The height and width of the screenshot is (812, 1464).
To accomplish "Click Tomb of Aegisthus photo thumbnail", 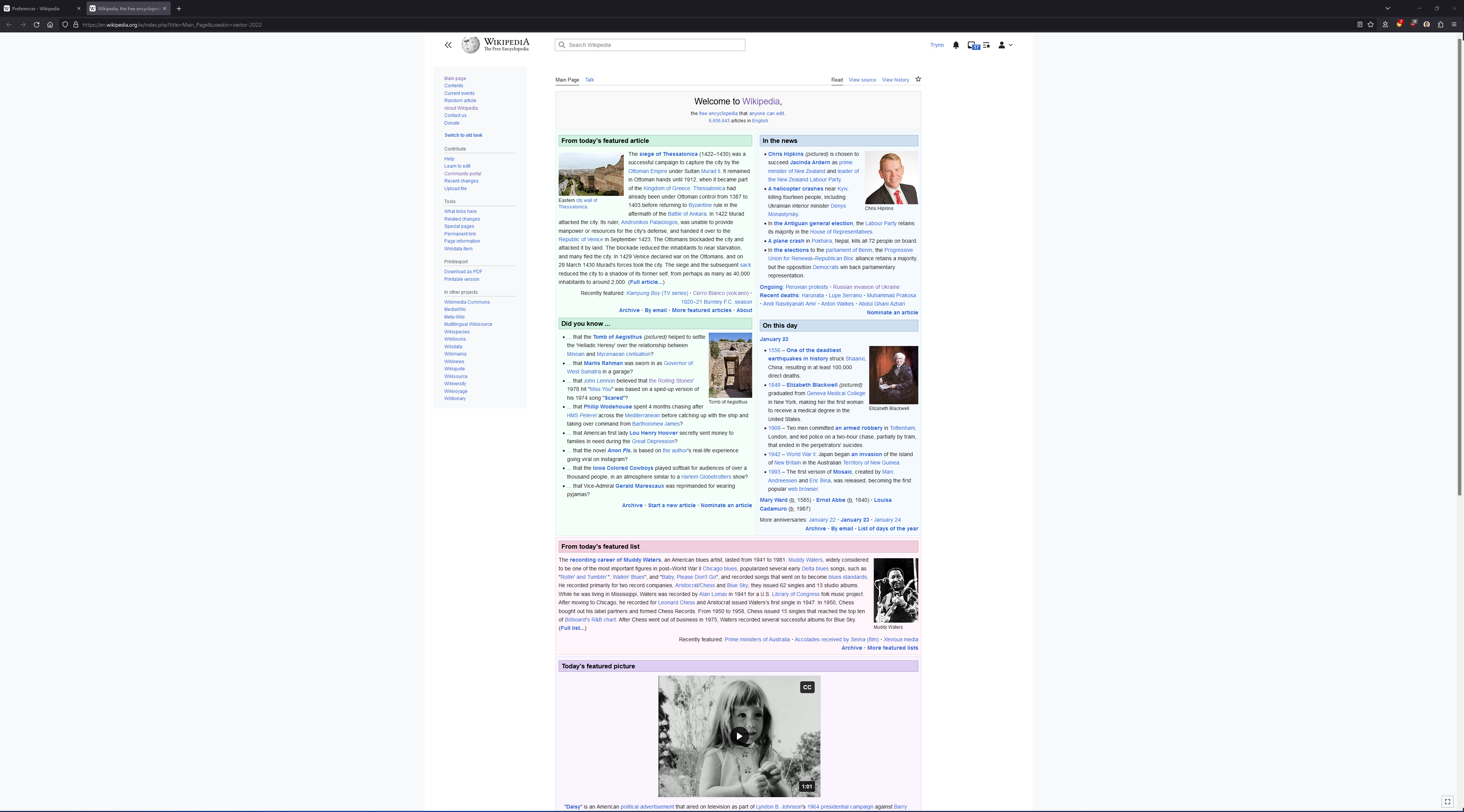I will click(730, 365).
